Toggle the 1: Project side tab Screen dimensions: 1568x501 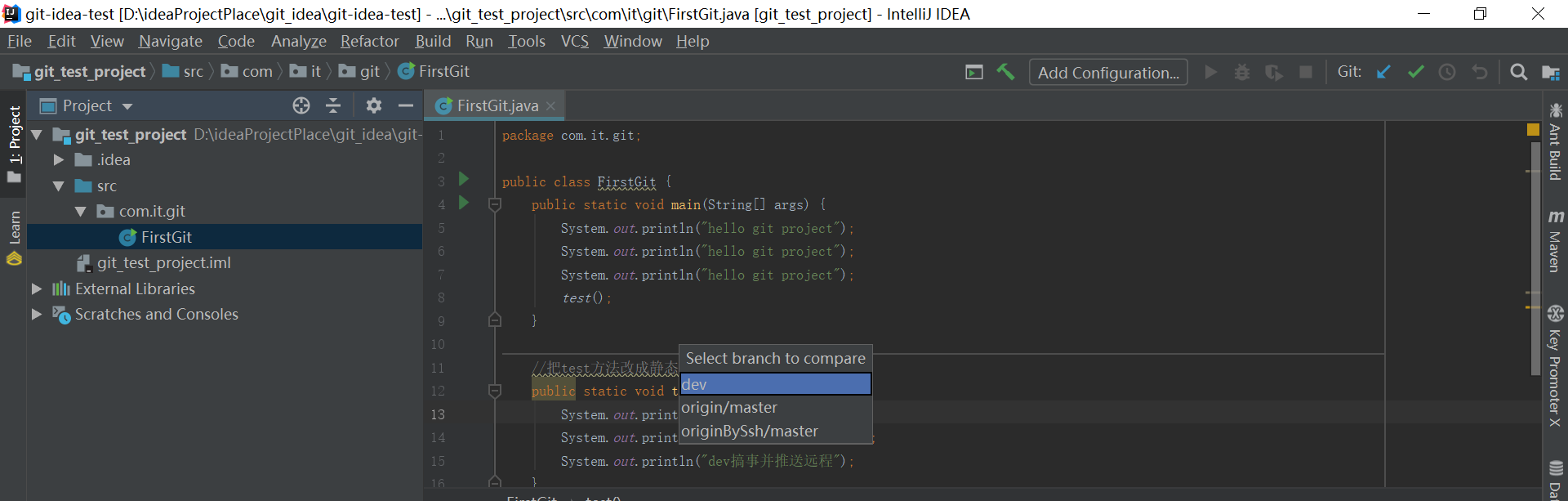point(14,145)
